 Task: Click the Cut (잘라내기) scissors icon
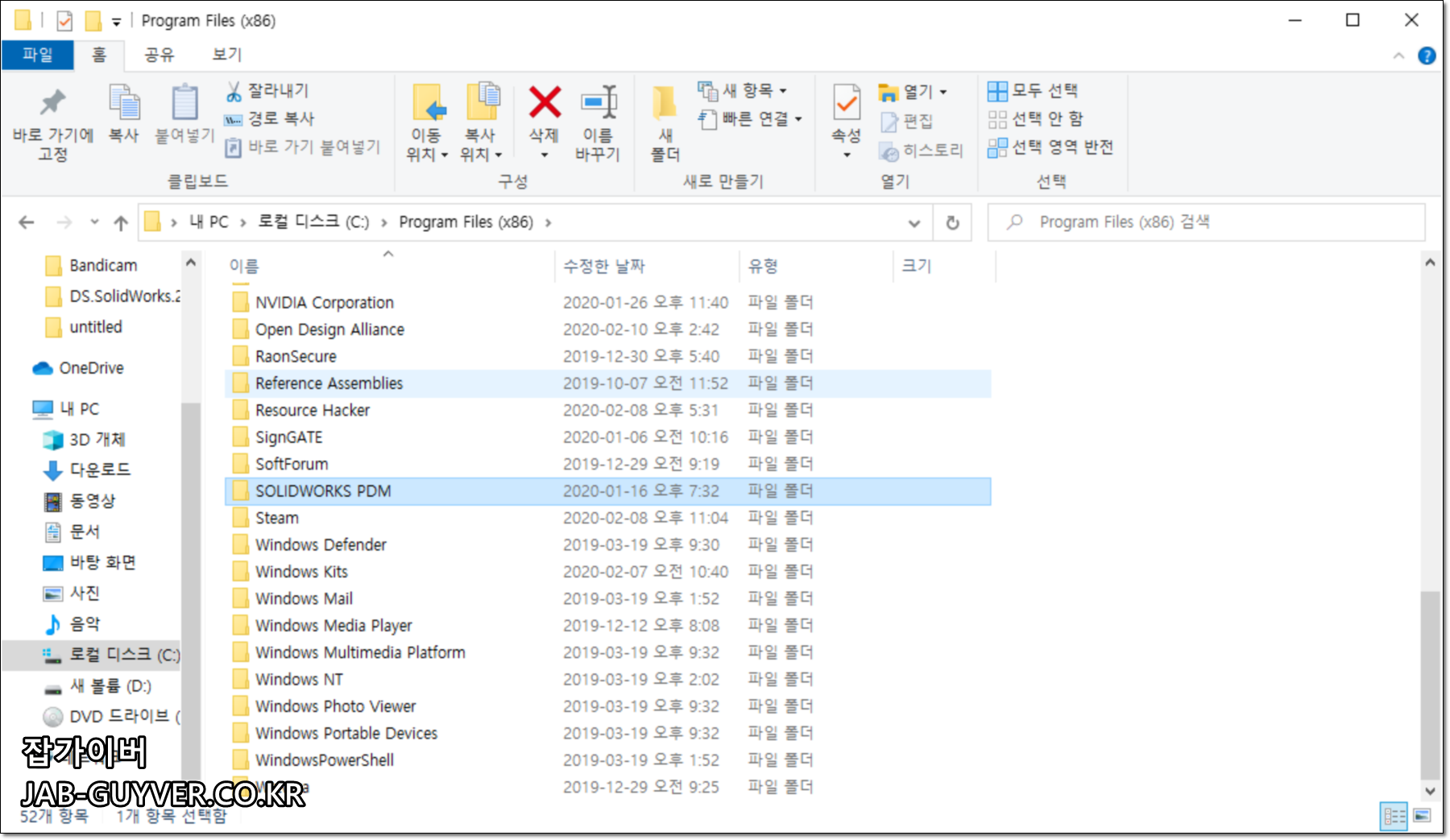234,91
